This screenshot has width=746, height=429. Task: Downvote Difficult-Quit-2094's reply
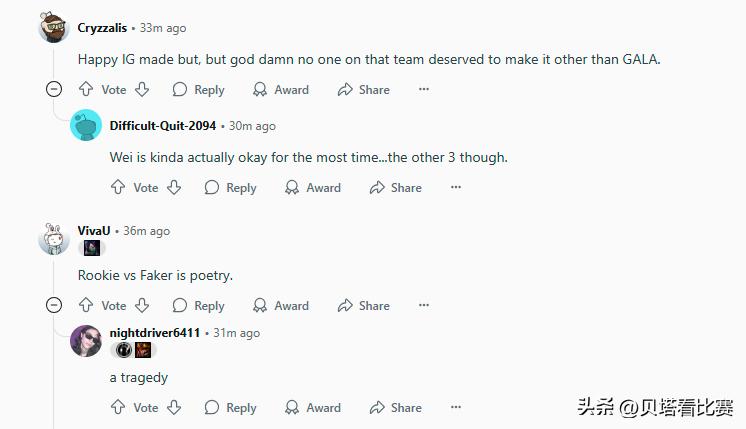174,187
